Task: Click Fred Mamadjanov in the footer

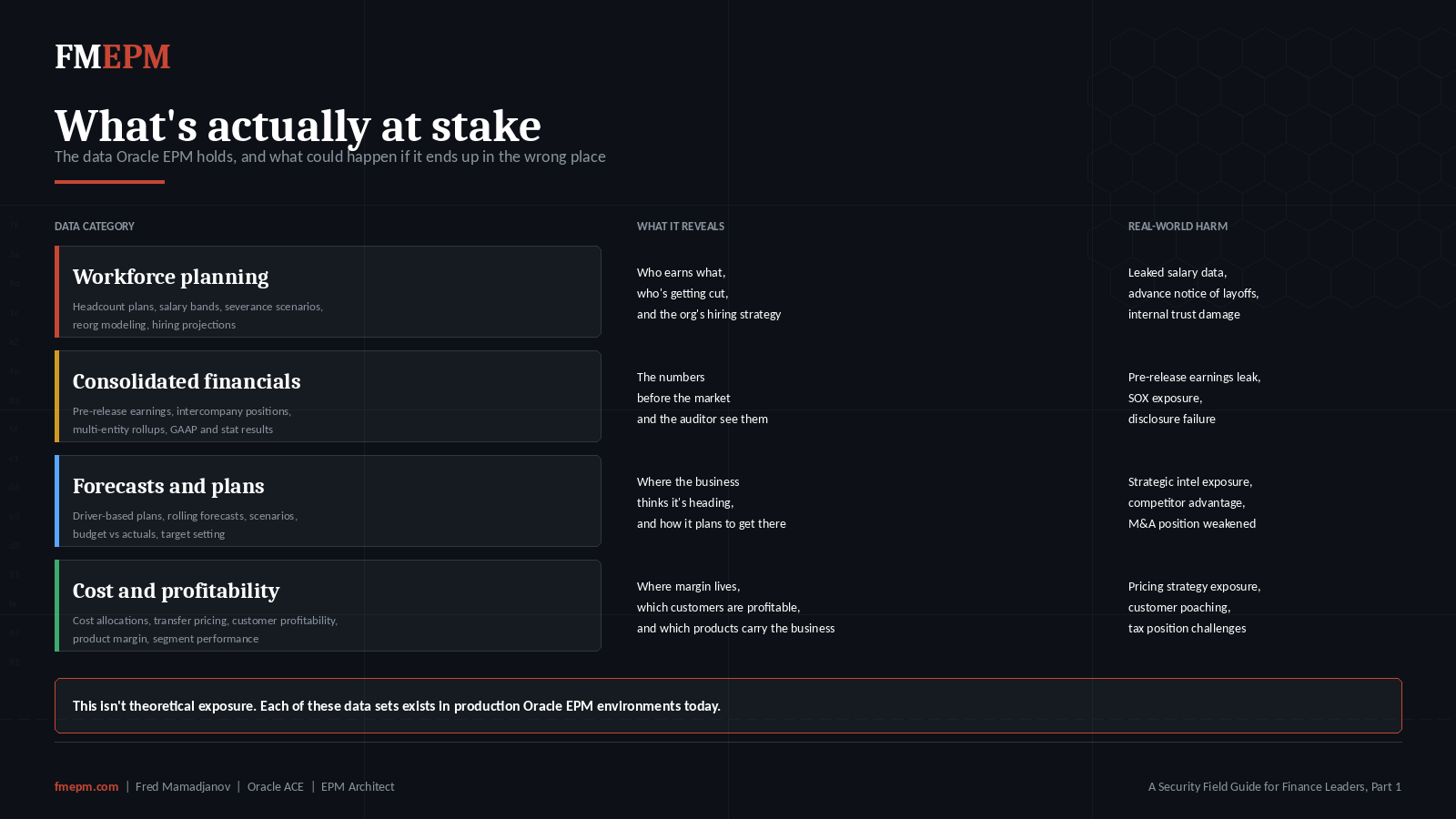Action: coord(183,786)
